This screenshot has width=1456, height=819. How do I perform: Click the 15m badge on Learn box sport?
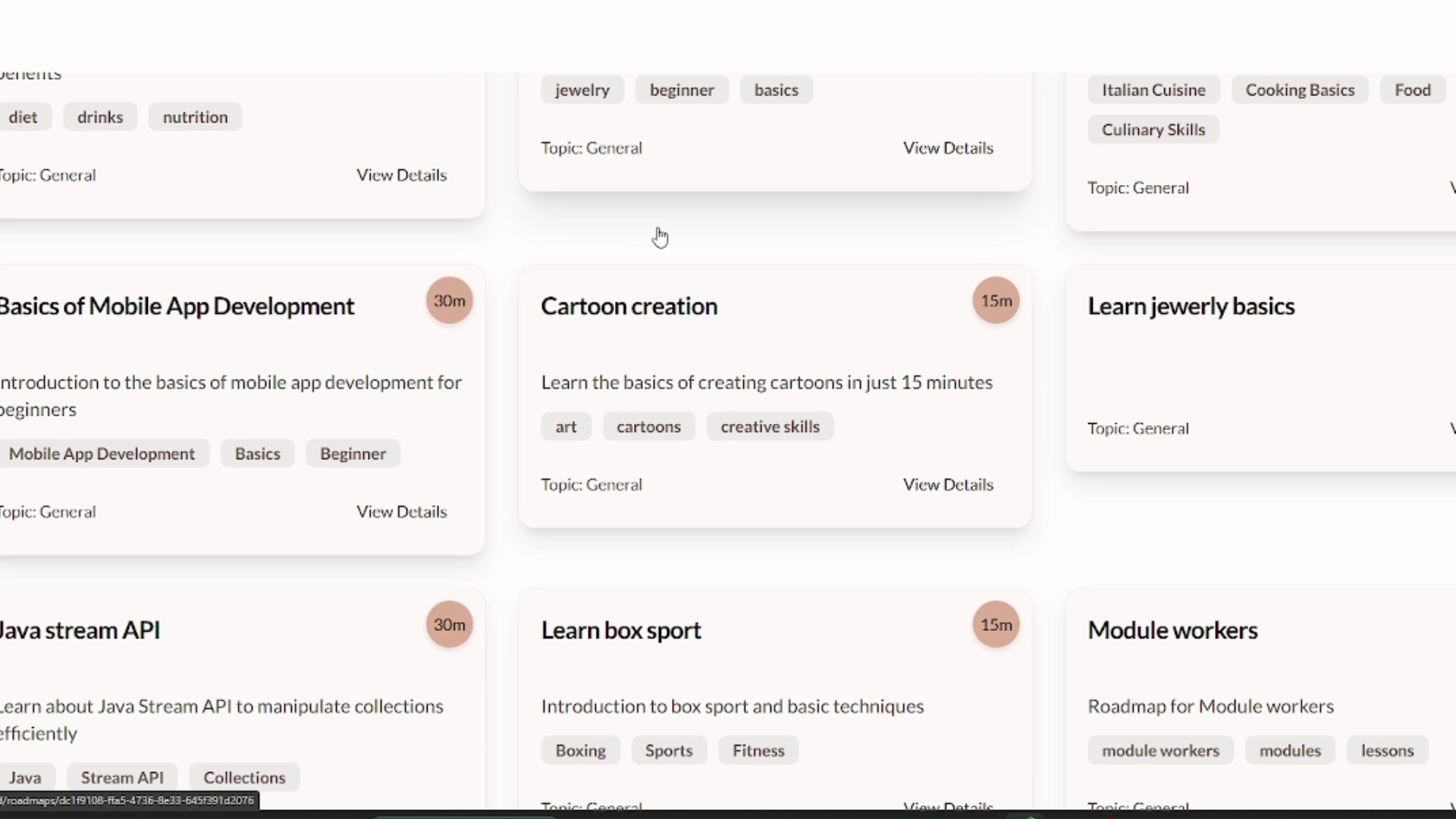pos(996,624)
